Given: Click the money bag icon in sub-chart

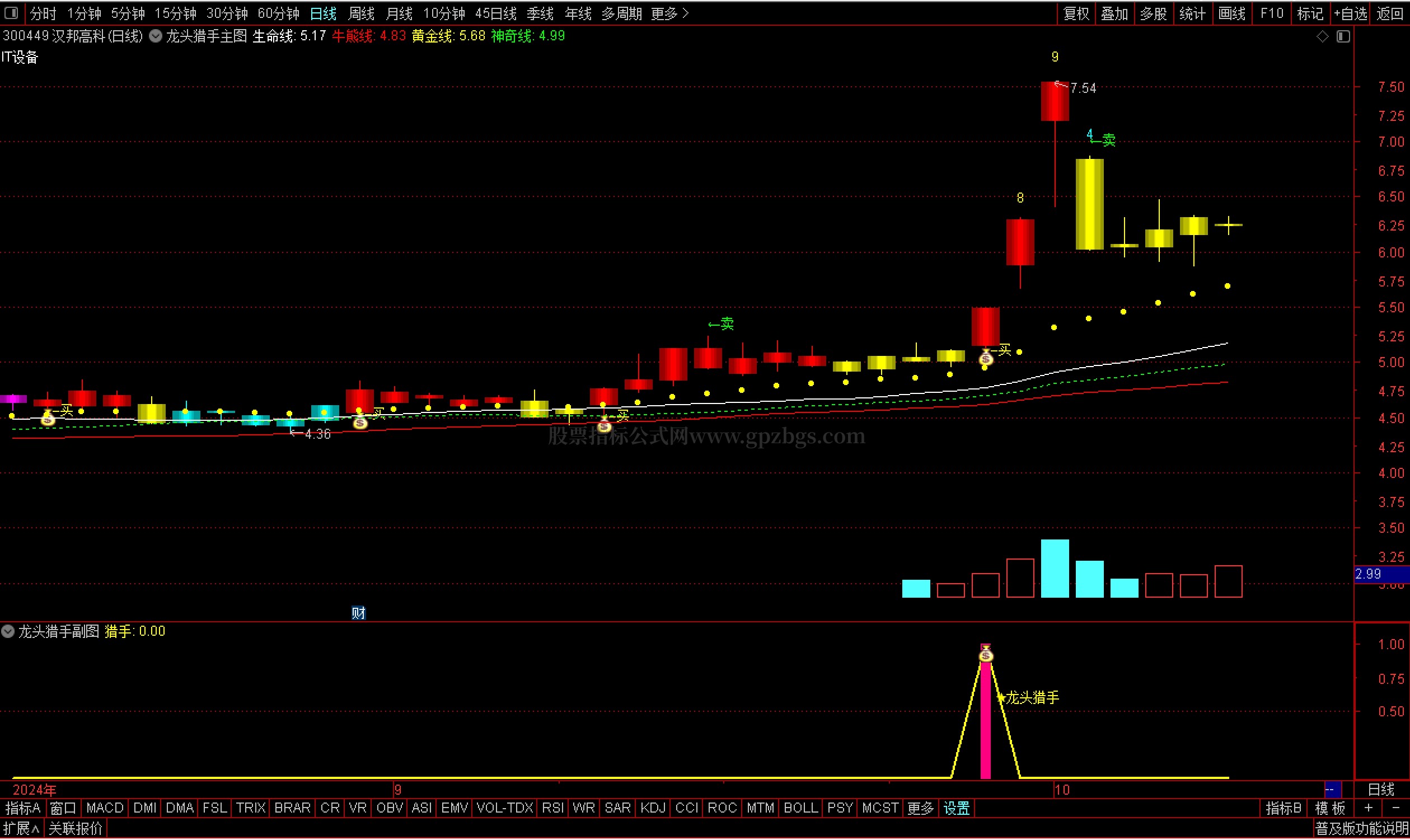Looking at the screenshot, I should pos(986,655).
